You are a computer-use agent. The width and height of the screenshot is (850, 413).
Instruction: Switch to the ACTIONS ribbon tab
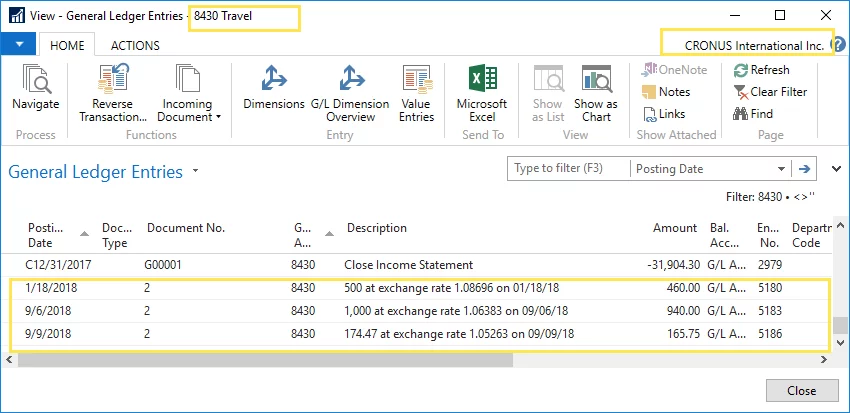pos(135,45)
